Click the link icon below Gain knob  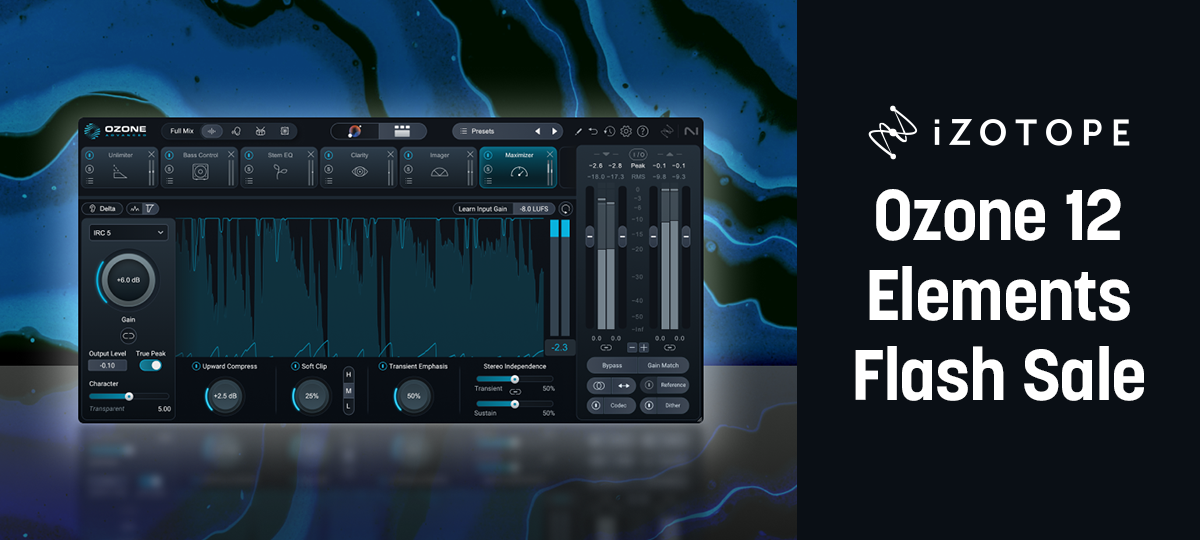coord(128,336)
